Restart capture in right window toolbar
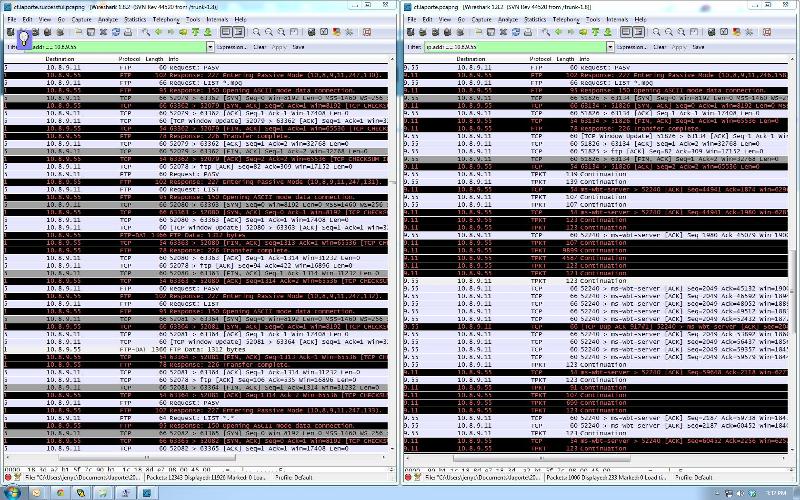The height and width of the screenshot is (500, 800). 460,32
